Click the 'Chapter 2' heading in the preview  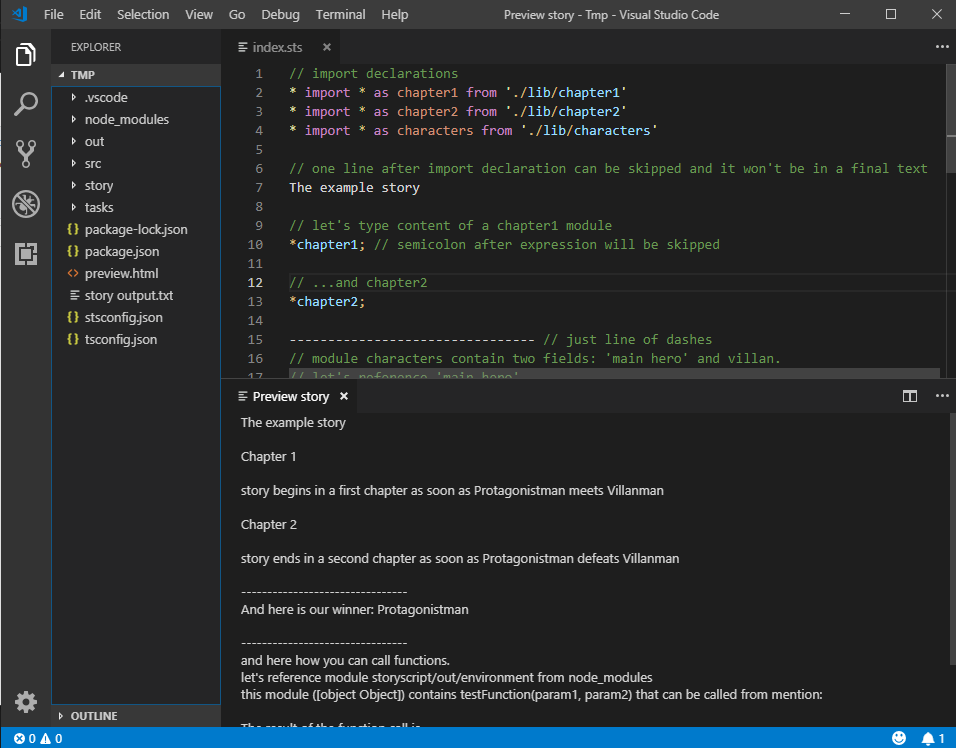coord(269,525)
